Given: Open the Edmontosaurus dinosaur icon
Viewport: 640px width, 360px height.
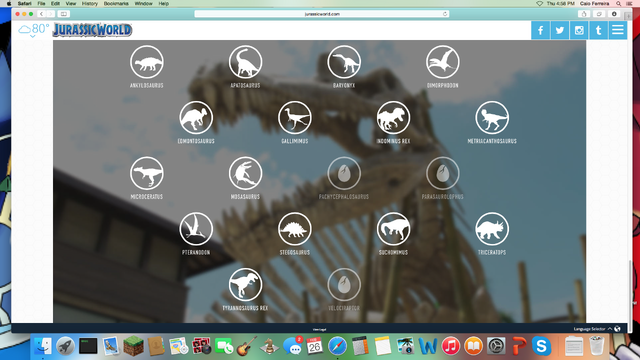Looking at the screenshot, I should 196,118.
